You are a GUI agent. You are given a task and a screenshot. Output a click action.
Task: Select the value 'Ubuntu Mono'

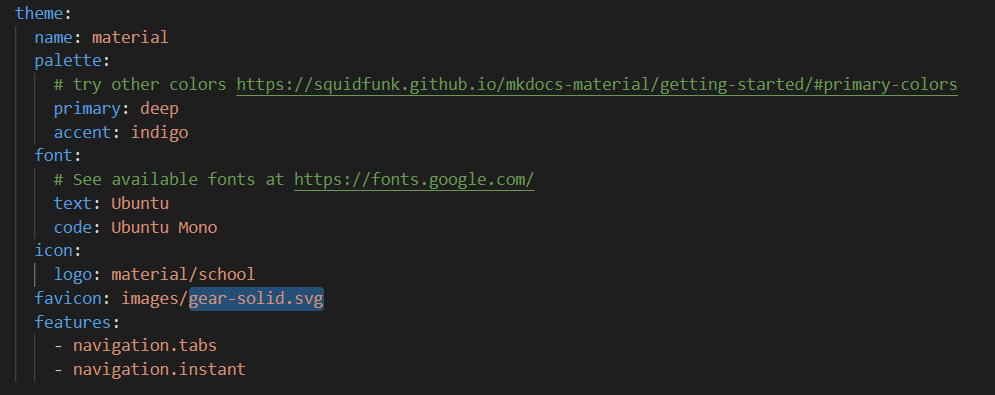click(164, 227)
